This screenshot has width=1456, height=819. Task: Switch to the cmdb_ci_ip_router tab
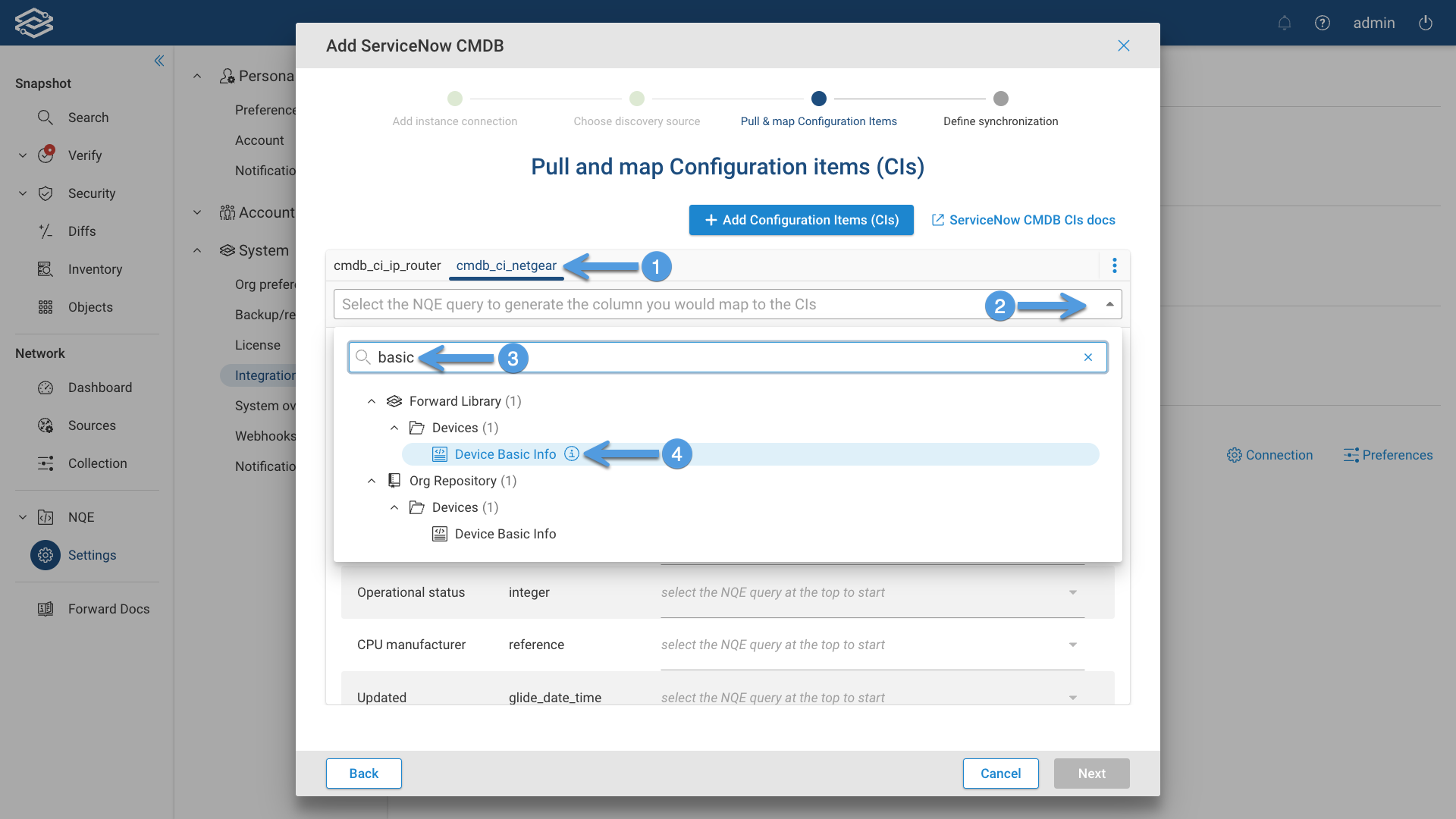click(x=388, y=265)
